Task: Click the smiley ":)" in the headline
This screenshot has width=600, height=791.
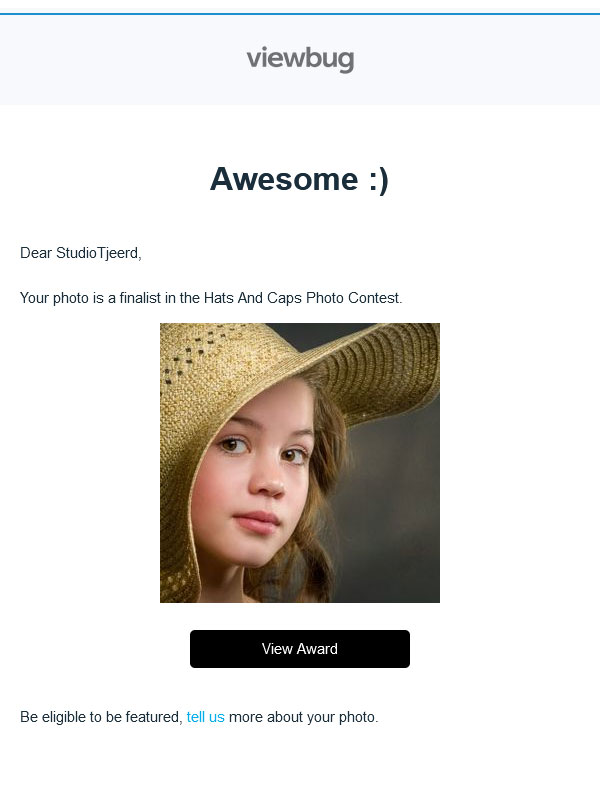Action: pos(378,180)
